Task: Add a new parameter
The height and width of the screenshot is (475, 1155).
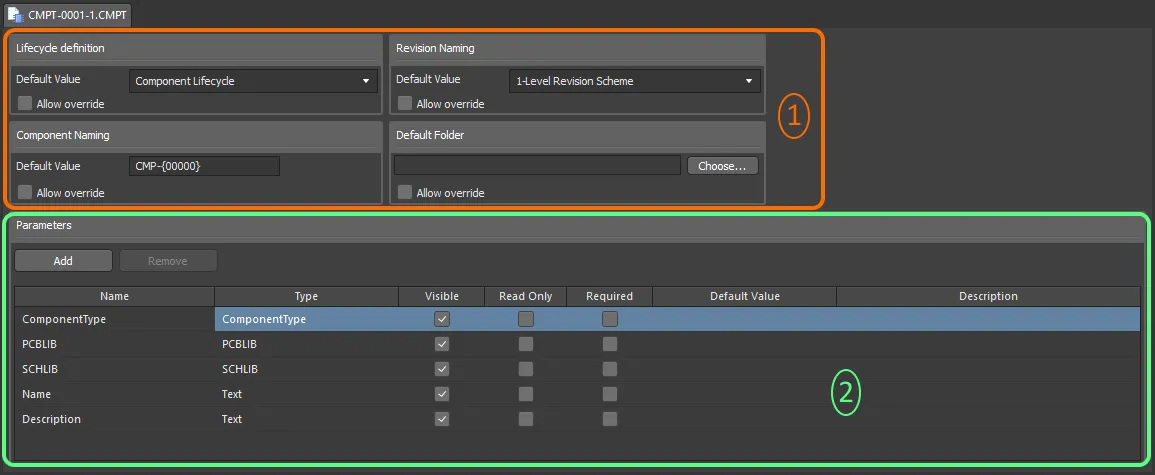Action: [x=63, y=261]
